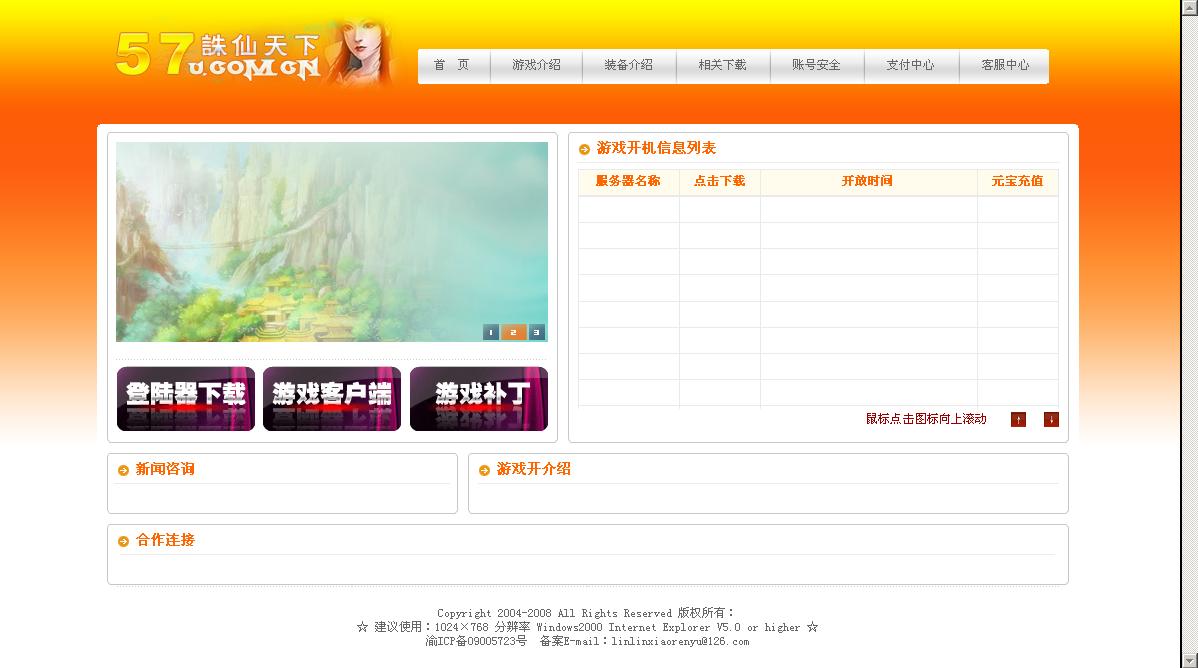Click the red scroll-down arrow icon
This screenshot has height=668, width=1198.
[1051, 420]
